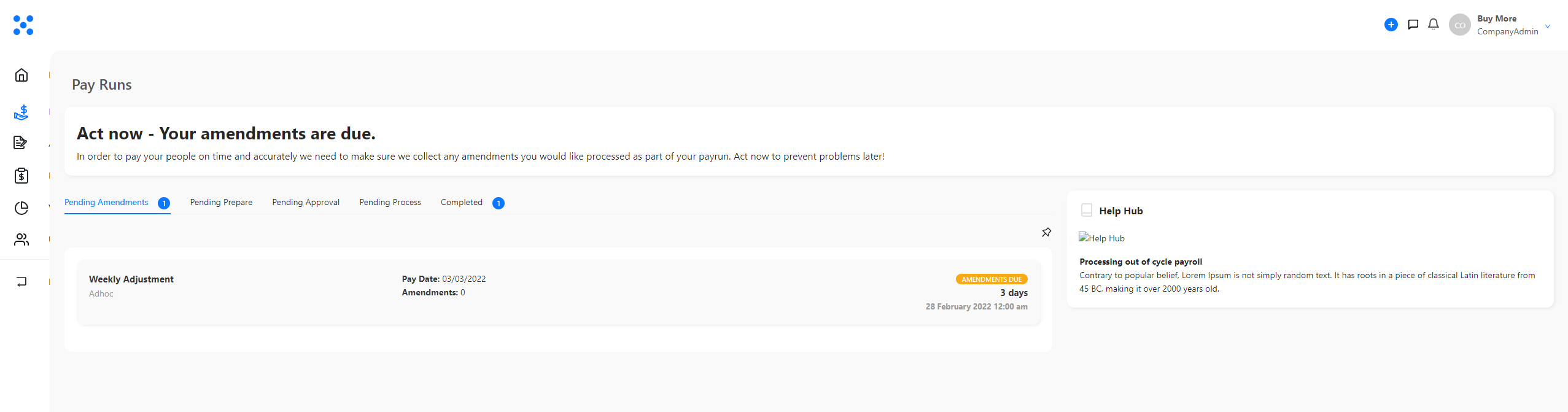Open the Weekly Adjustment pay run card
Viewport: 1568px width, 412px height.
[x=559, y=293]
